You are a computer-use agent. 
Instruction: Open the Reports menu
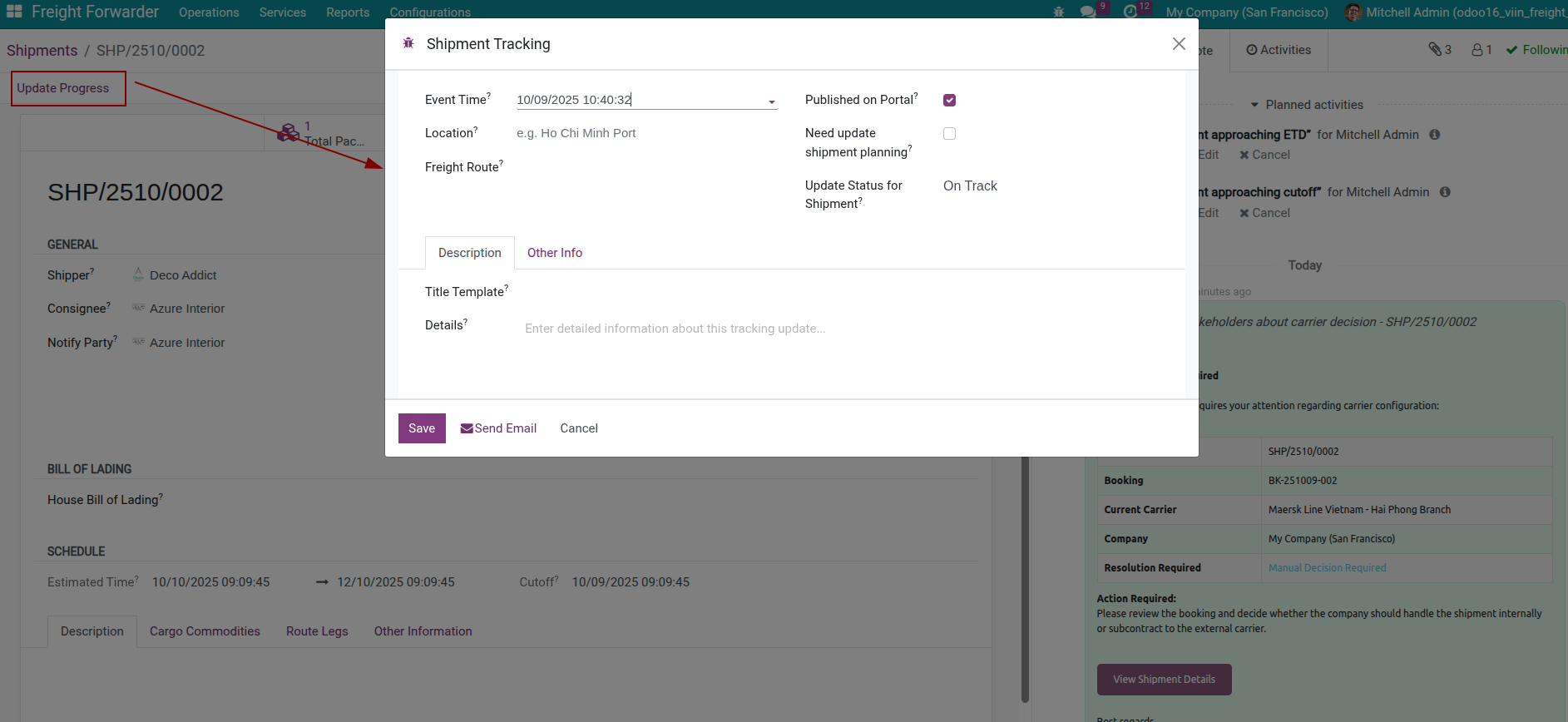pos(347,12)
